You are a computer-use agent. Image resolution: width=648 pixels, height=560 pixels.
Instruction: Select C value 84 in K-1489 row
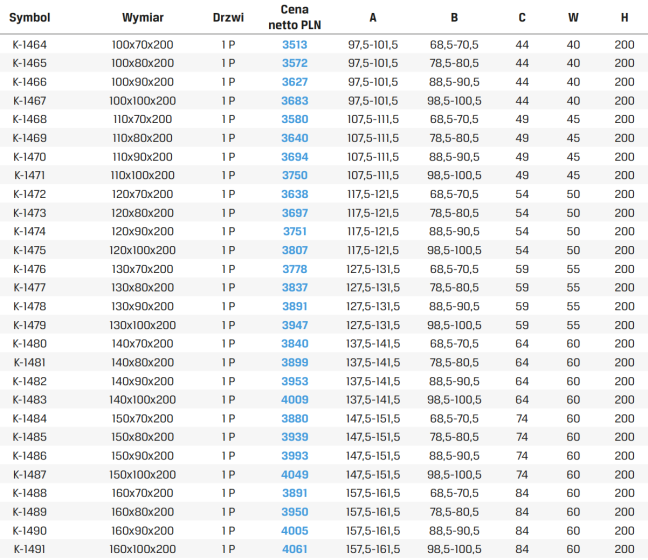(522, 512)
